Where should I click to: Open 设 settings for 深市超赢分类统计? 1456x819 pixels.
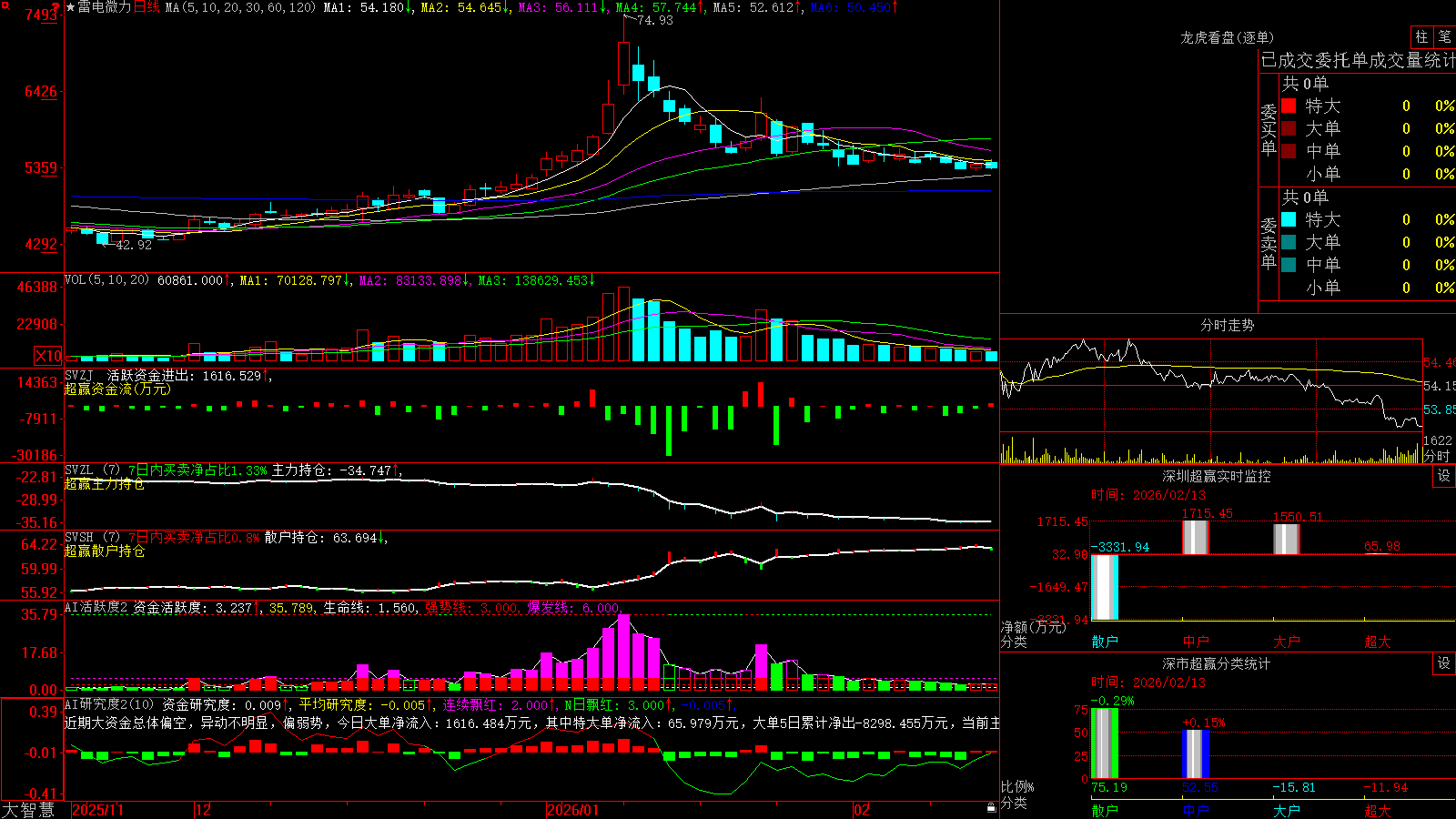tap(1444, 663)
